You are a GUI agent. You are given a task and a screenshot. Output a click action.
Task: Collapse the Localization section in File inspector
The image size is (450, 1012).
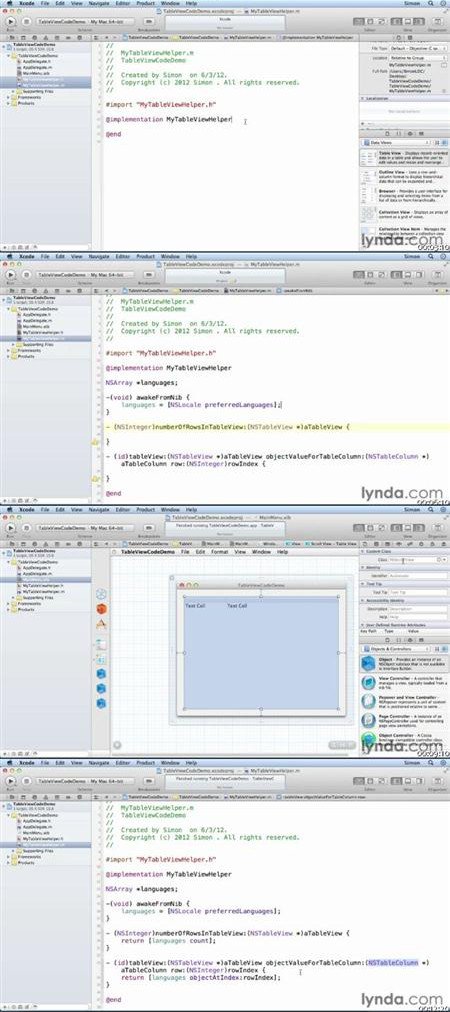(x=363, y=99)
